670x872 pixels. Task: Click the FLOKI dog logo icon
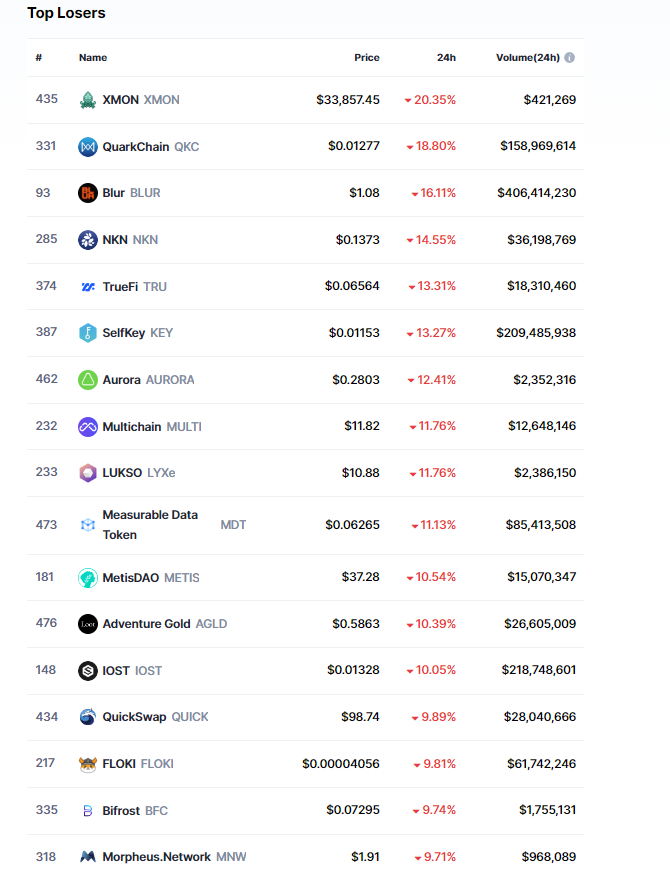88,764
